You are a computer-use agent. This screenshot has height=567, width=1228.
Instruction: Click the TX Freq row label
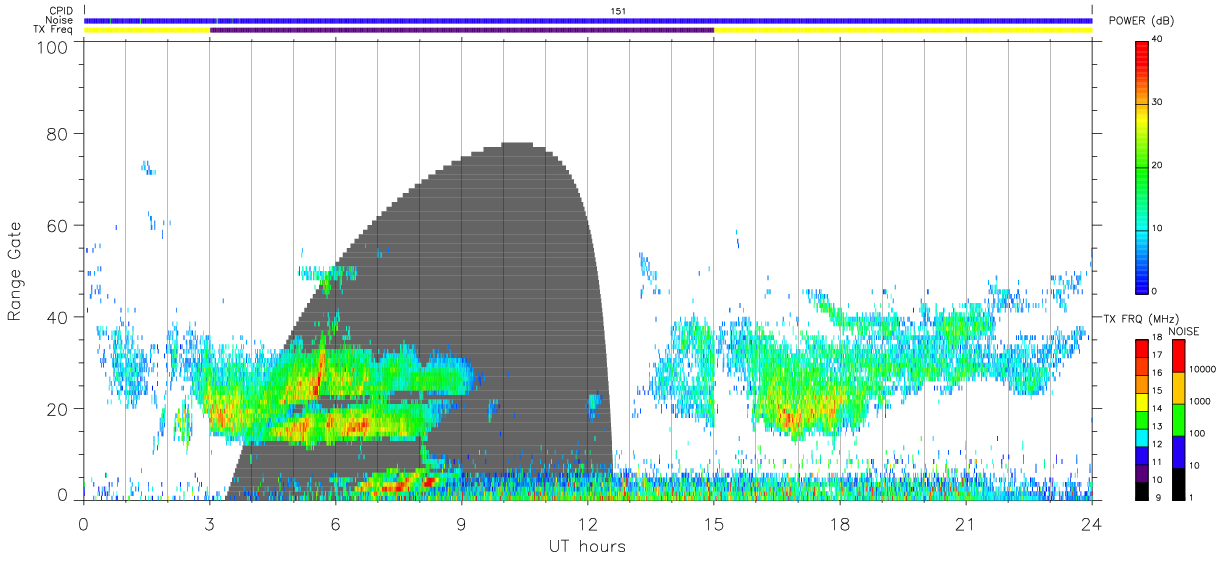click(54, 30)
